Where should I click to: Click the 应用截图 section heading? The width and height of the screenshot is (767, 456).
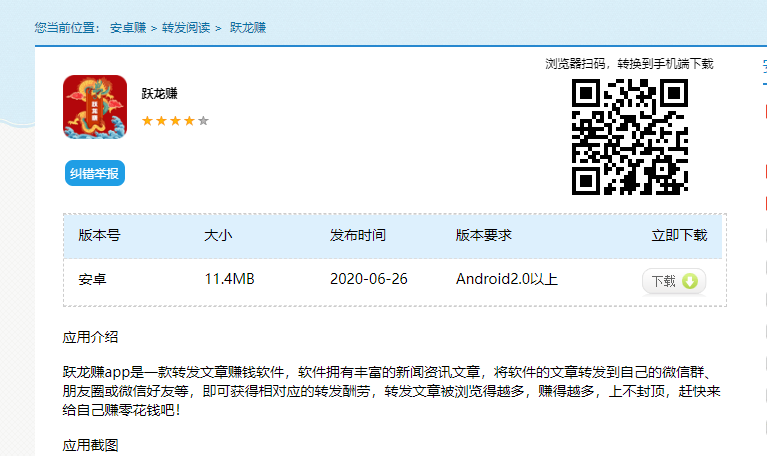pos(90,445)
